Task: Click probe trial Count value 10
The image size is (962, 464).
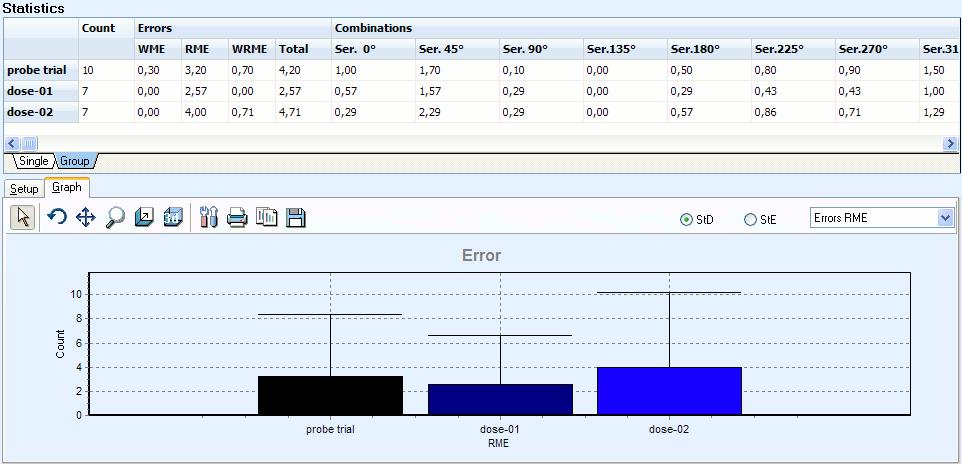Action: (x=88, y=71)
